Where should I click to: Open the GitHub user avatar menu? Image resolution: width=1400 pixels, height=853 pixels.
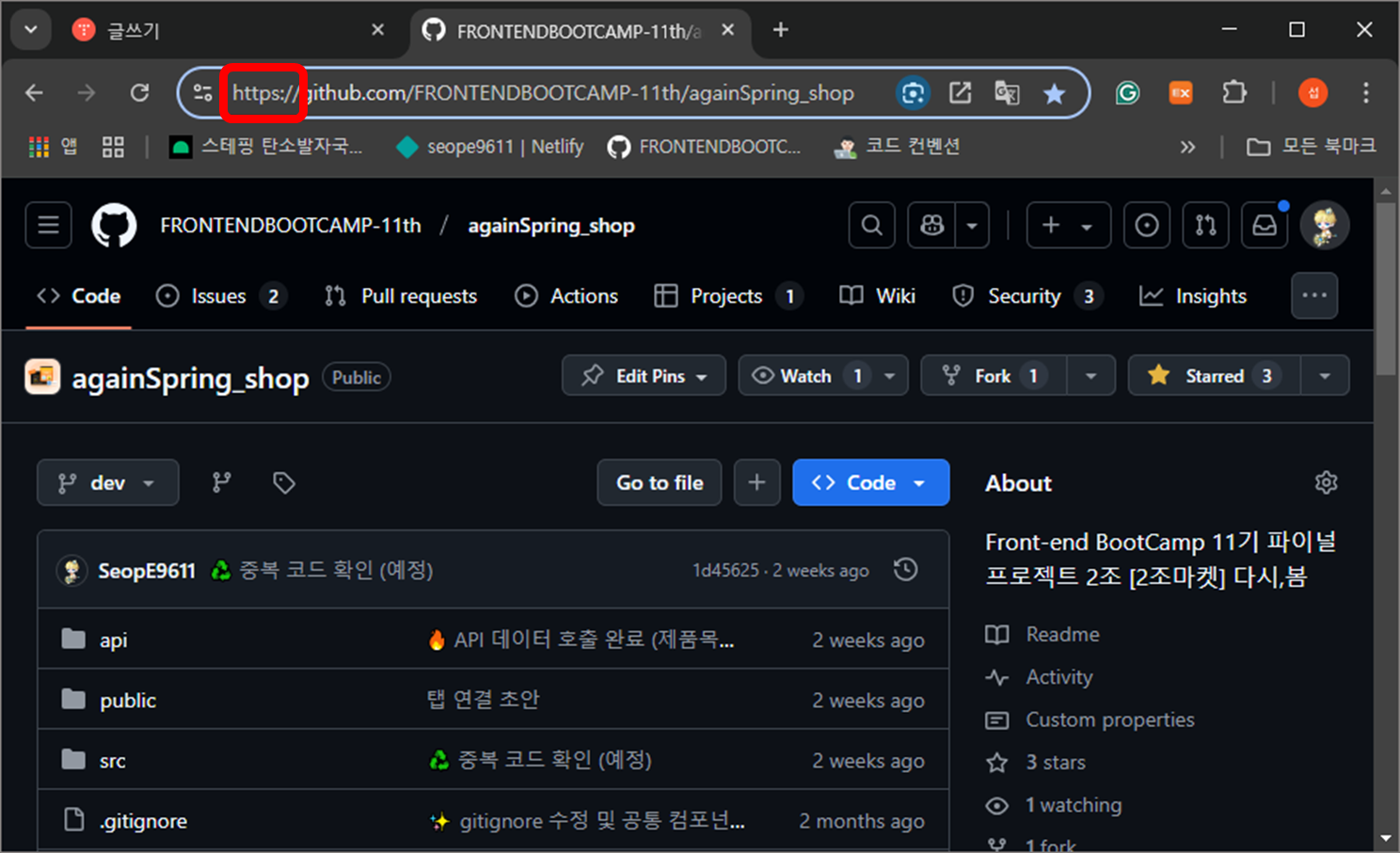[x=1325, y=226]
